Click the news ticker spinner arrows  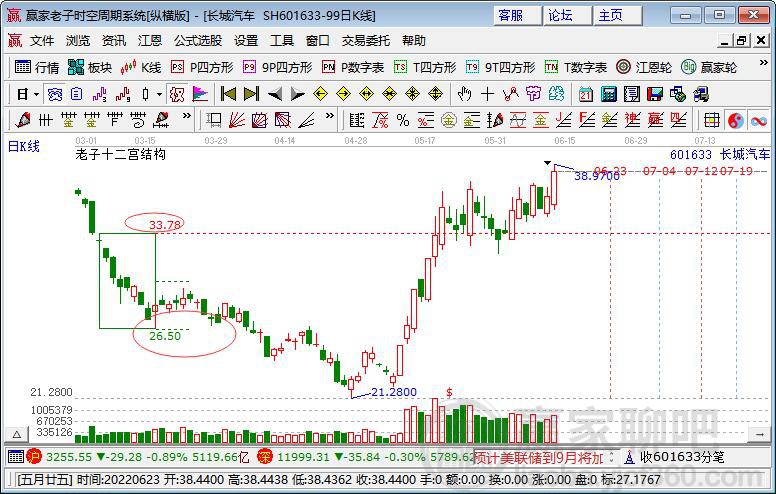click(612, 456)
